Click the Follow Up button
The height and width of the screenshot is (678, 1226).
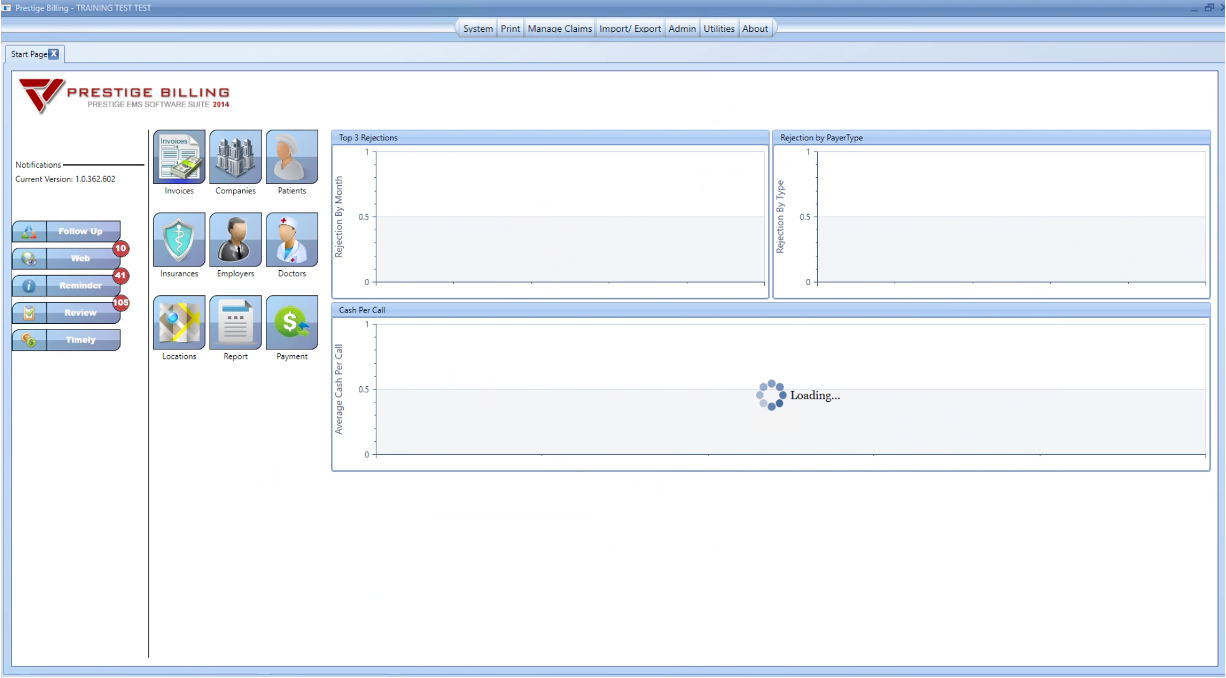point(67,232)
